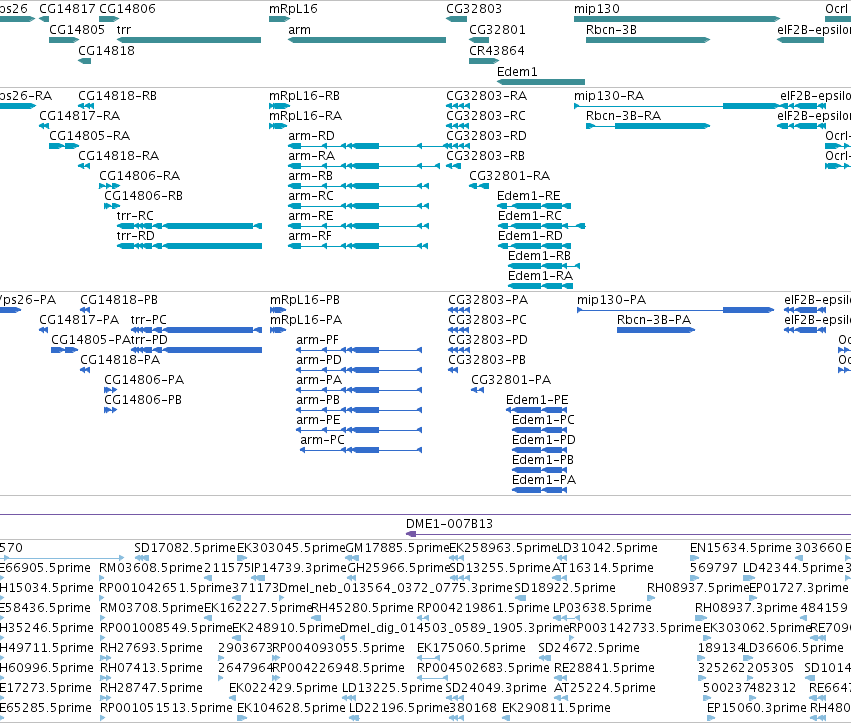Select the 'LP03638.5prime' EST label
This screenshot has width=851, height=723.
pos(602,608)
